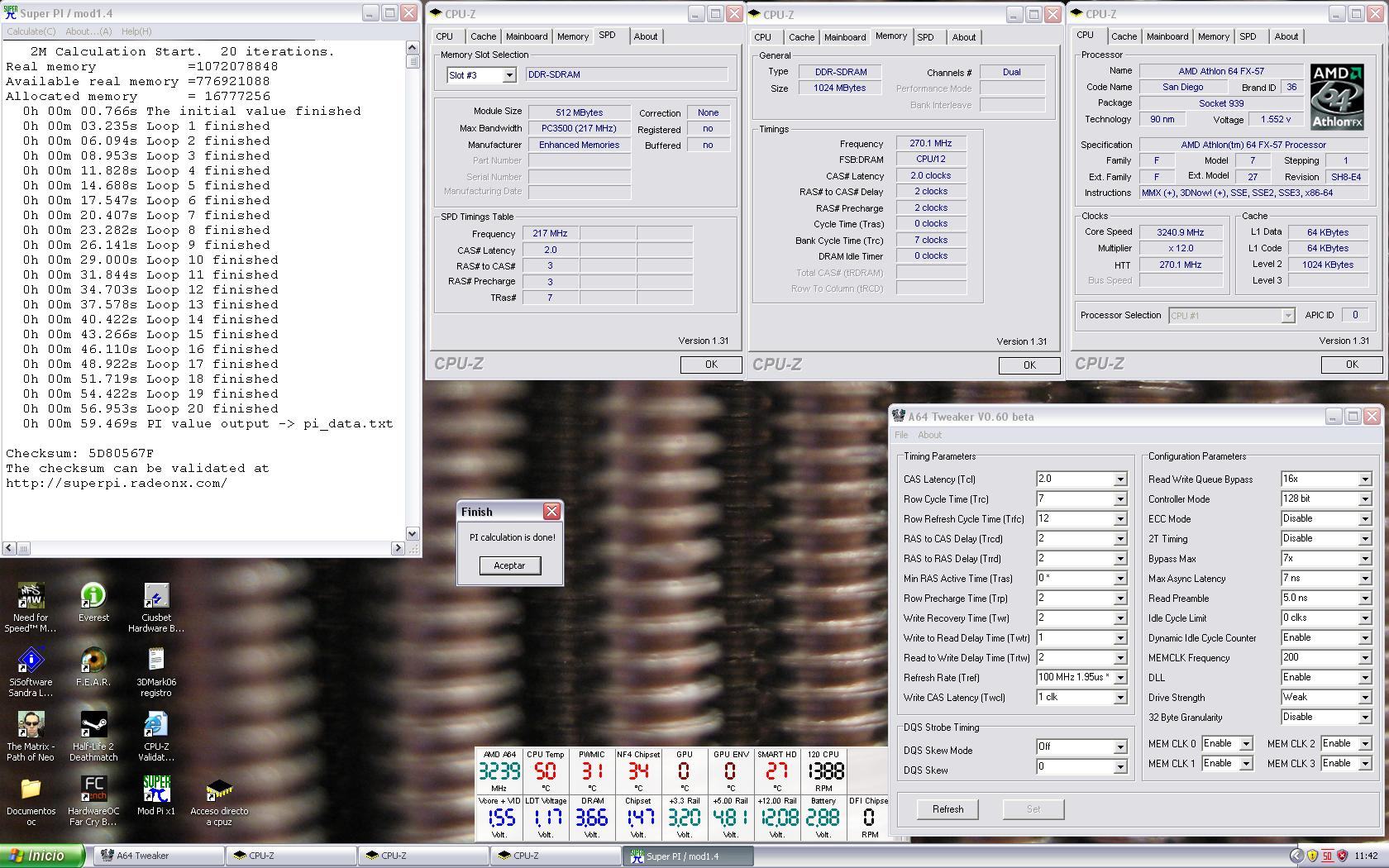The width and height of the screenshot is (1389, 868).
Task: Open the Calculate(C) menu in Super PI
Action: [31, 31]
